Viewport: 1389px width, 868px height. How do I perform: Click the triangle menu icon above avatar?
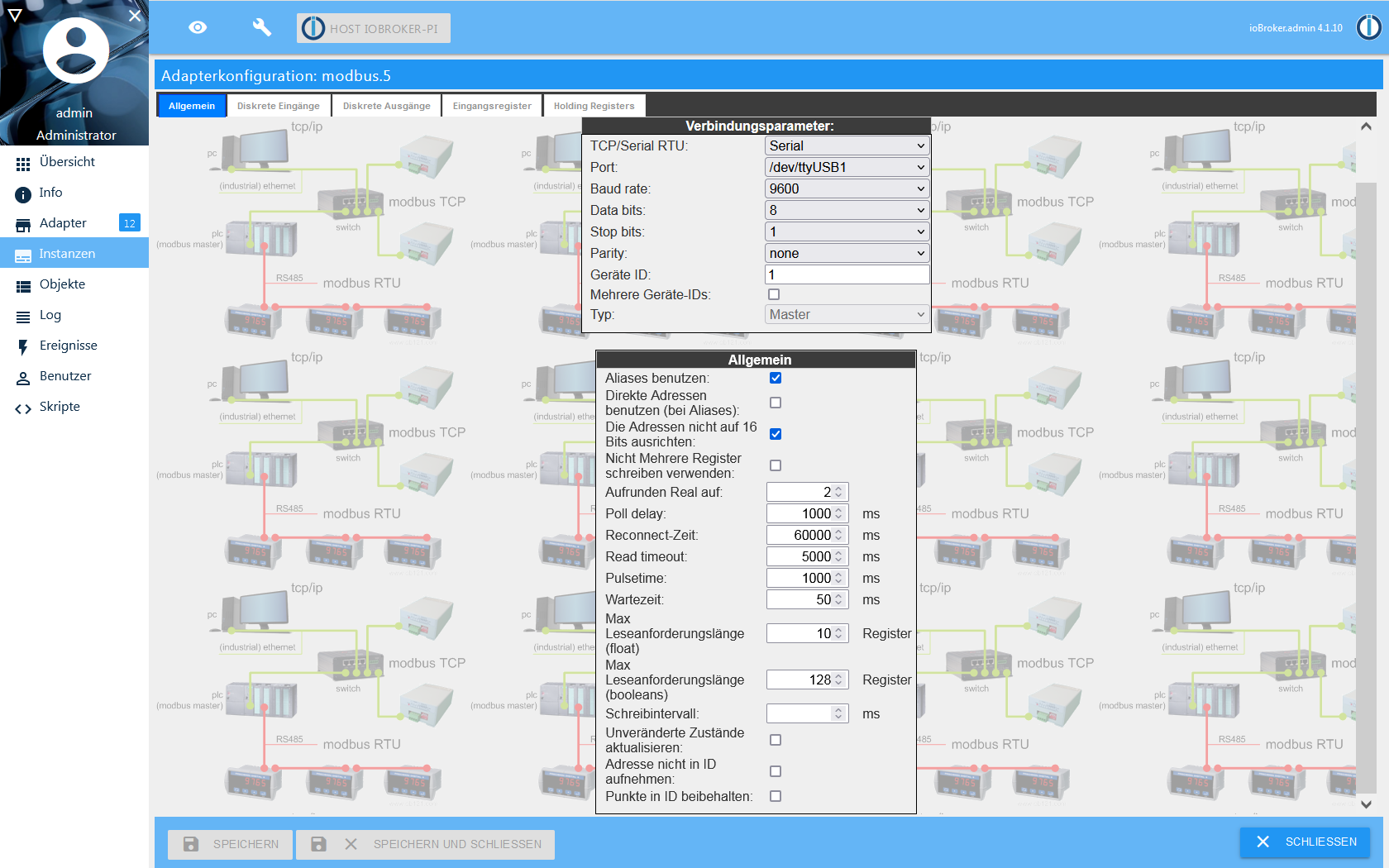click(14, 15)
